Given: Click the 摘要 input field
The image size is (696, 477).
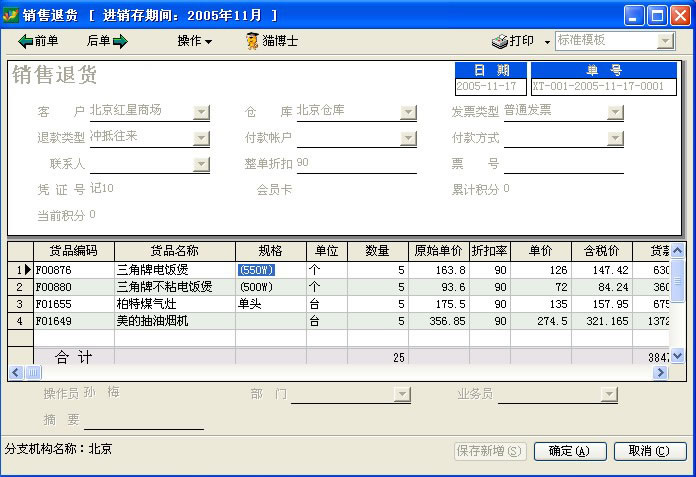Looking at the screenshot, I should [x=143, y=420].
